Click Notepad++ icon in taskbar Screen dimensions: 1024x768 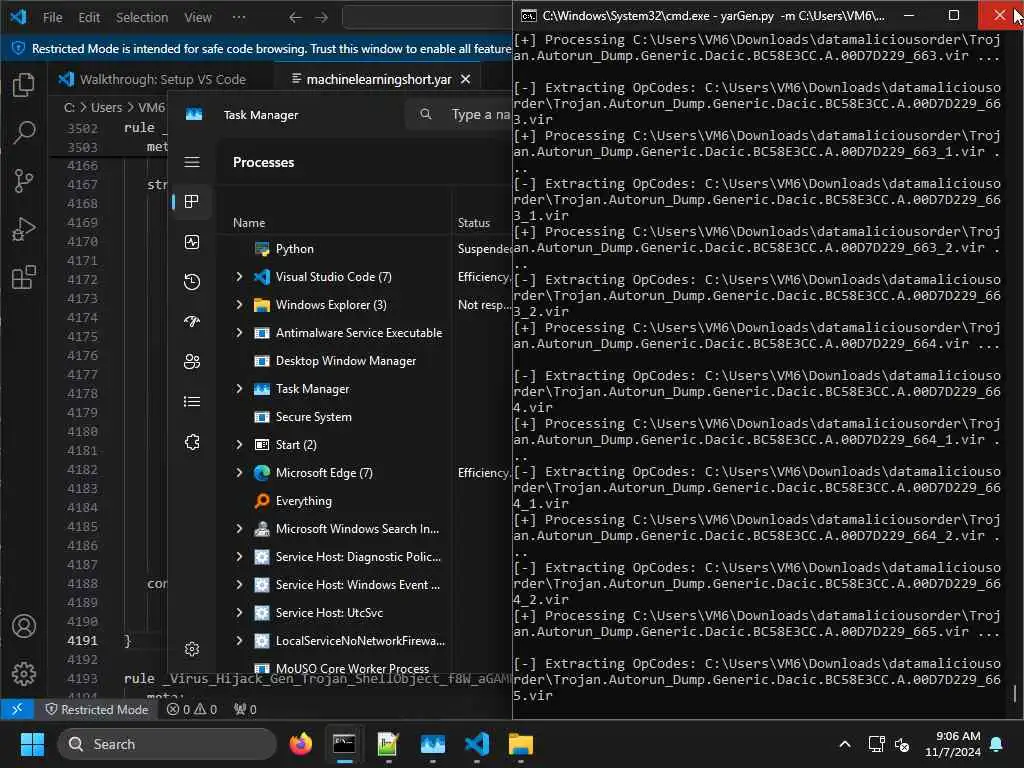click(x=388, y=744)
